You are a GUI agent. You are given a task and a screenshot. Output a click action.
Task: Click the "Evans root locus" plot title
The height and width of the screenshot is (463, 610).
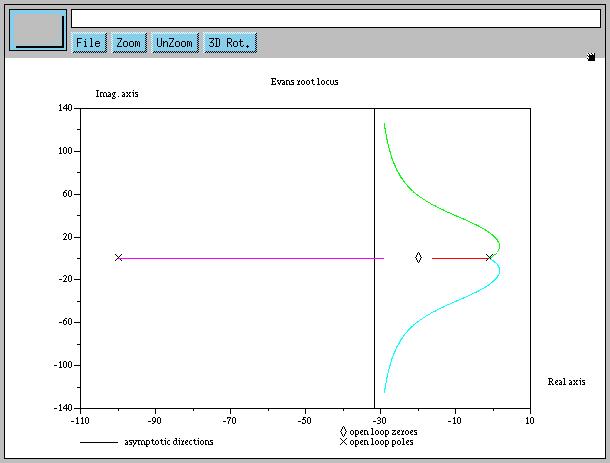[x=304, y=82]
